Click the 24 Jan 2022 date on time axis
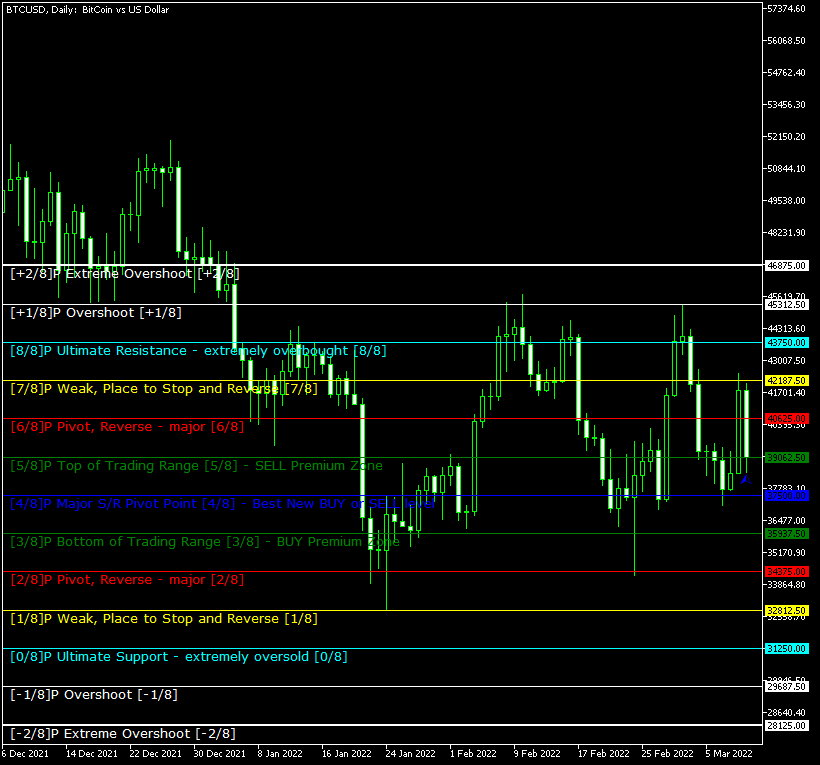Viewport: 820px width, 765px height. [x=410, y=753]
